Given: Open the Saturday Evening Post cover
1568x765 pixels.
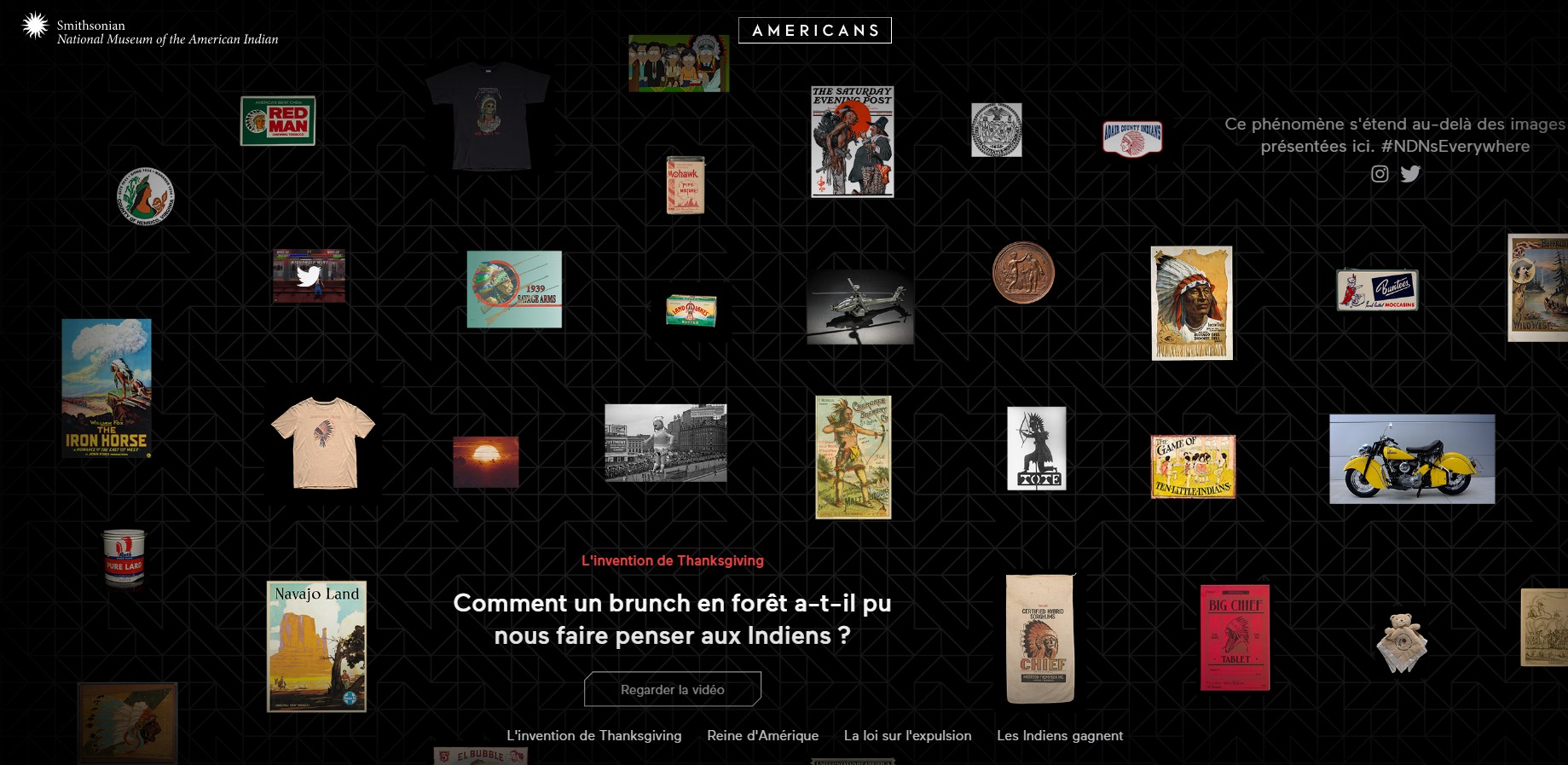Looking at the screenshot, I should pos(853,142).
